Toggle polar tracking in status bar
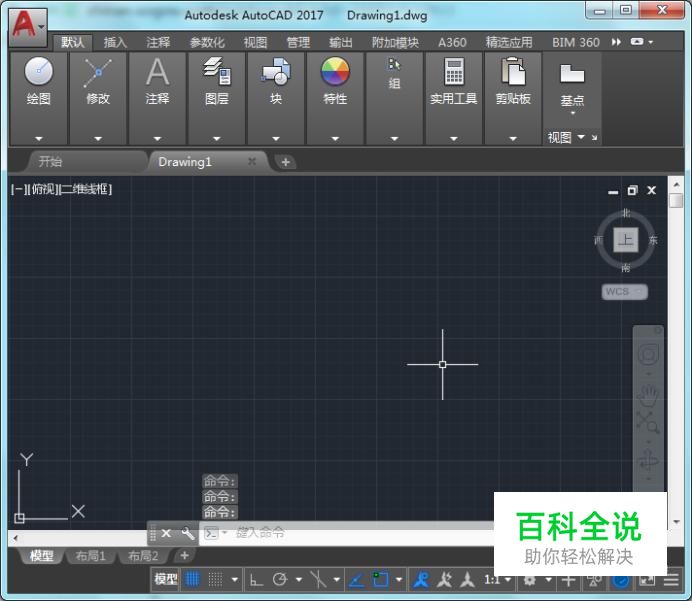 (x=280, y=579)
